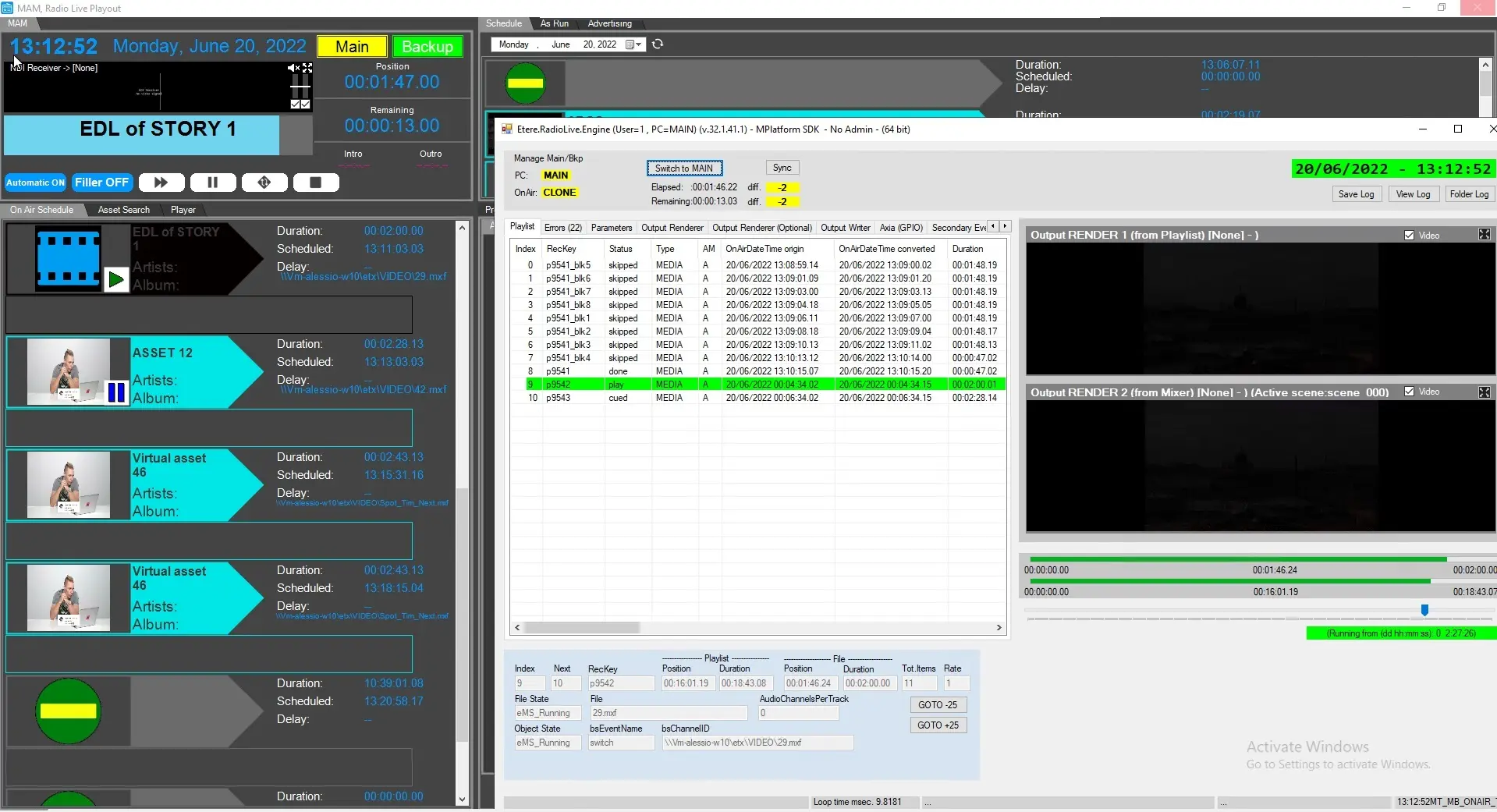Maximize the Output RENDER 1 preview
The image size is (1497, 812).
point(1484,235)
